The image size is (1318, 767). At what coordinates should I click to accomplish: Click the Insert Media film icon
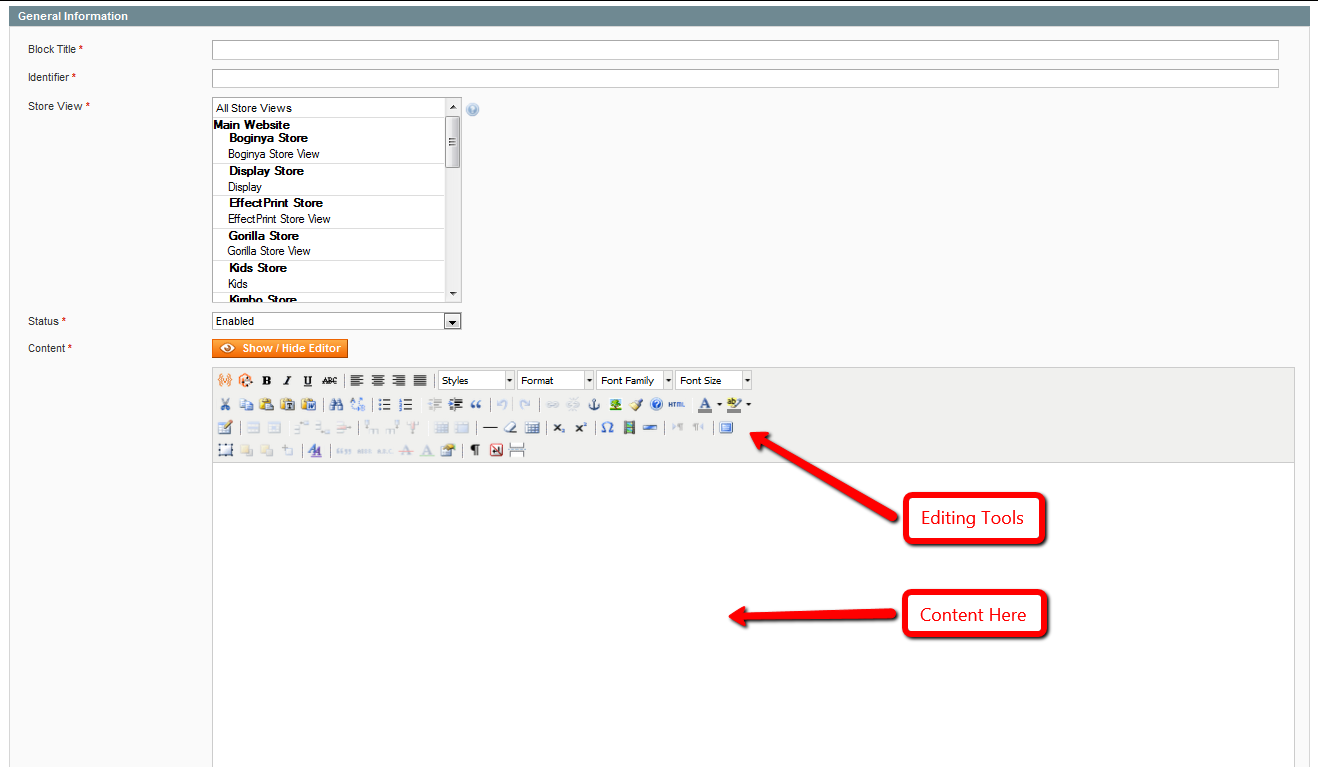pyautogui.click(x=629, y=427)
